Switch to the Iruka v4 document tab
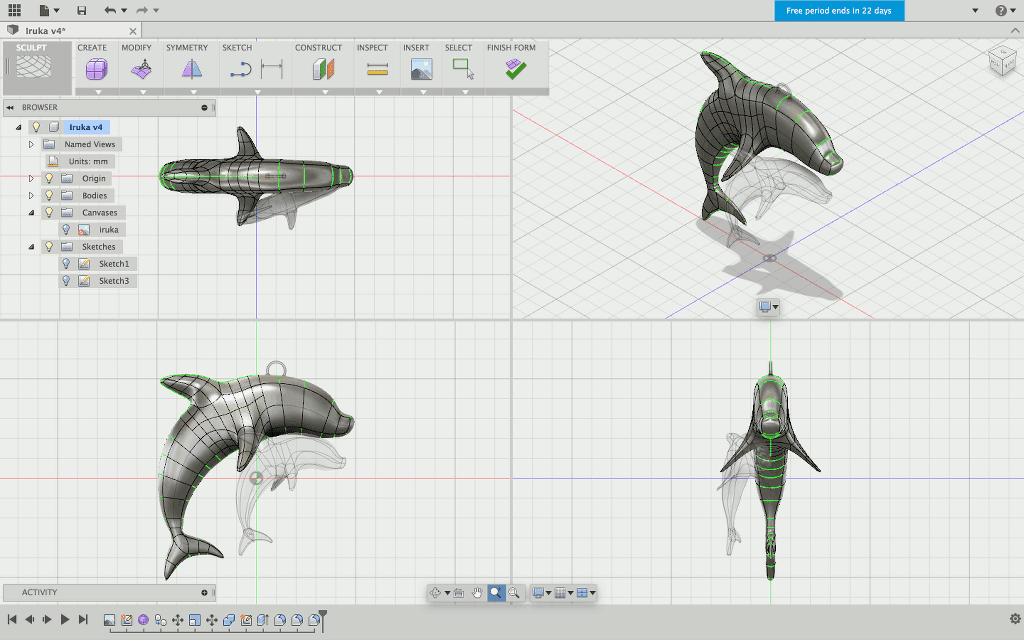This screenshot has height=640, width=1024. (x=45, y=31)
